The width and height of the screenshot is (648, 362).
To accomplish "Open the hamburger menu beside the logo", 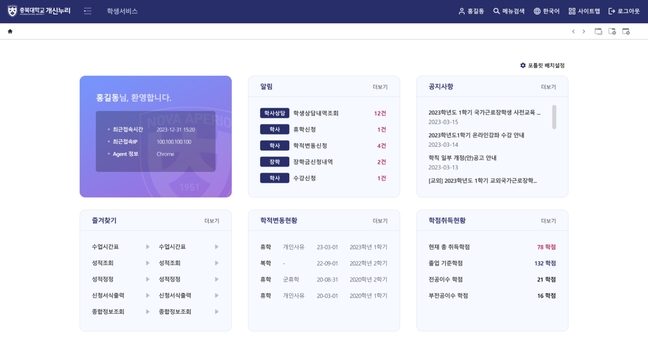I will click(x=87, y=11).
